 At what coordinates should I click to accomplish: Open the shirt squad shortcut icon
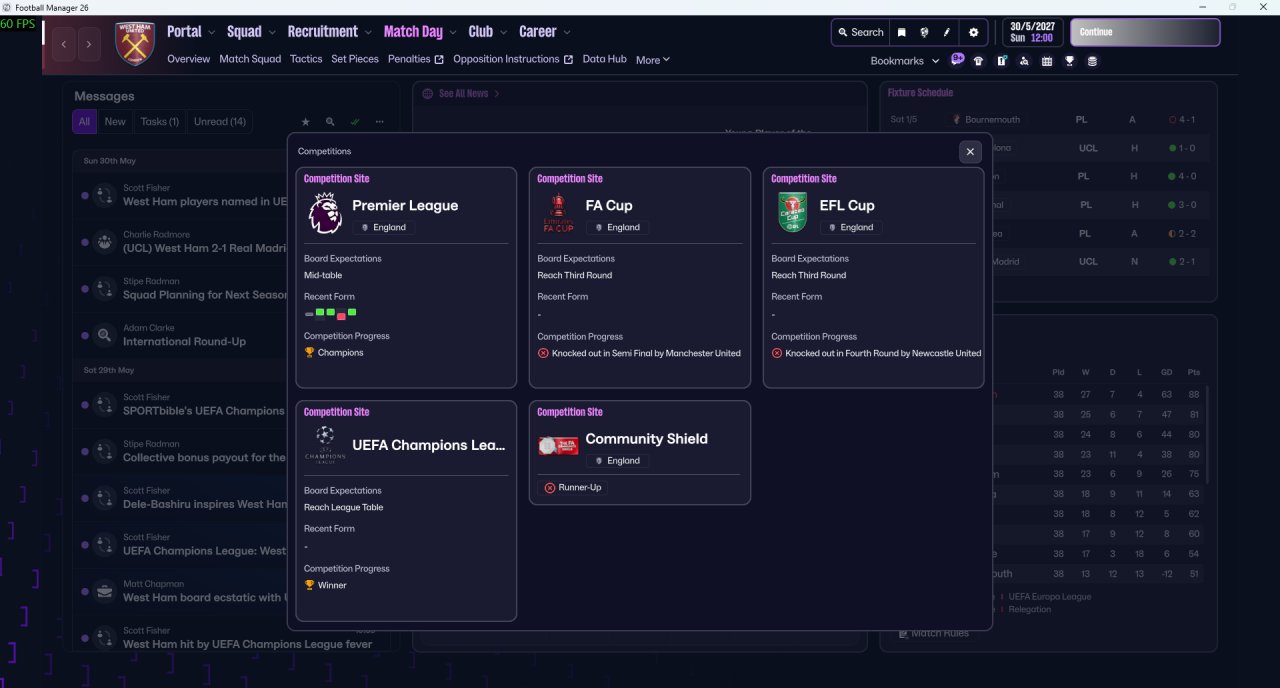(978, 61)
